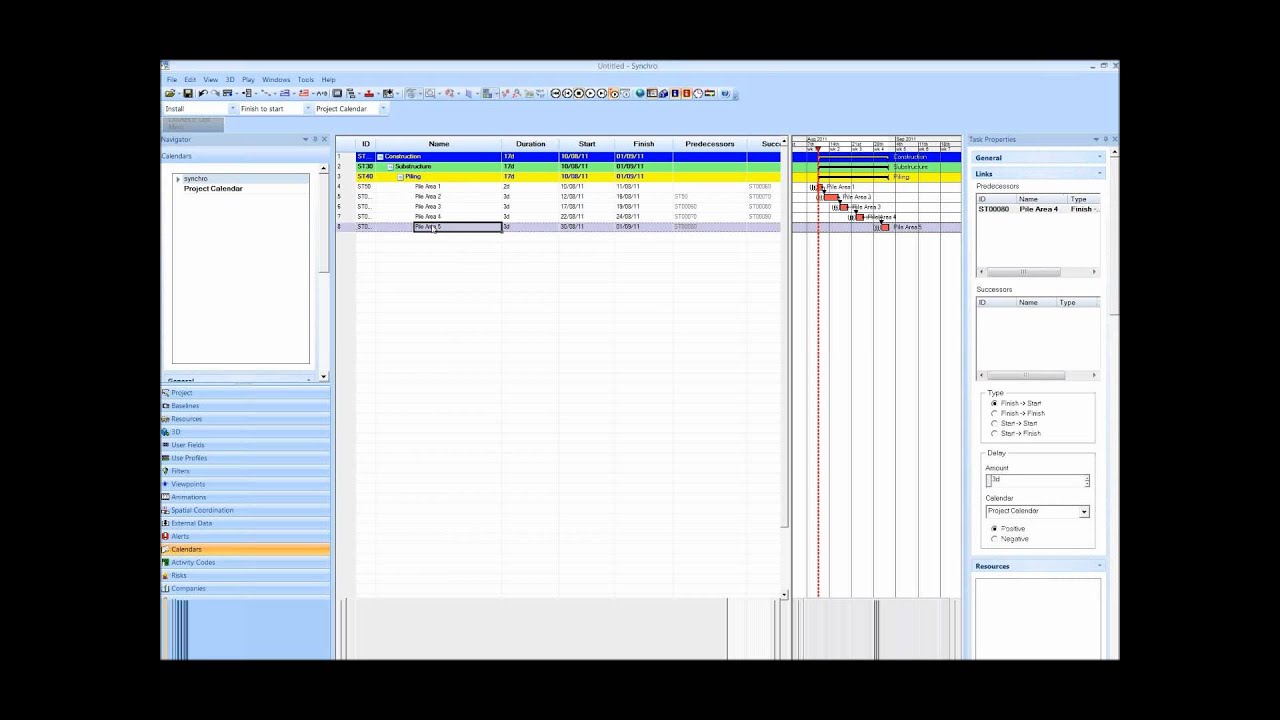Screen dimensions: 1280x720
Task: Open Use Profiles section in Navigator
Action: (245, 458)
